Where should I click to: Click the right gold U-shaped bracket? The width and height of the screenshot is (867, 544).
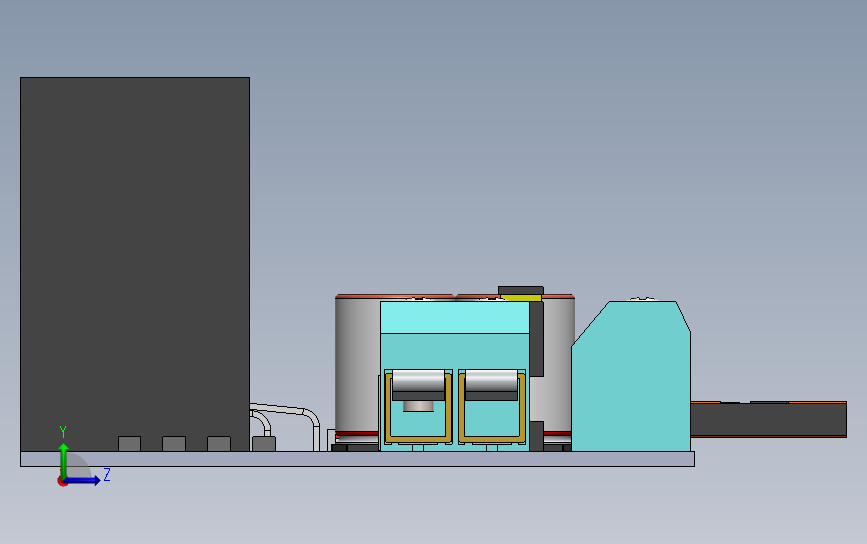pyautogui.click(x=492, y=408)
